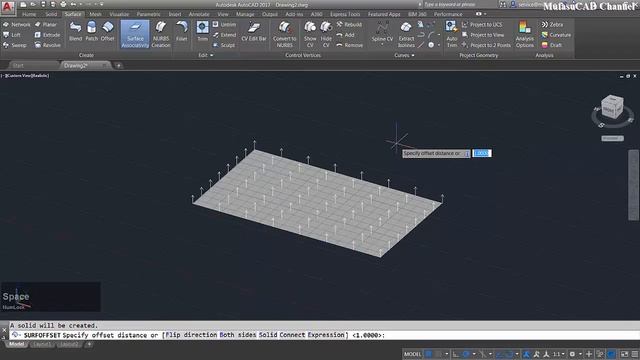
Task: Click the Rebuild control vertices tool
Action: click(349, 24)
